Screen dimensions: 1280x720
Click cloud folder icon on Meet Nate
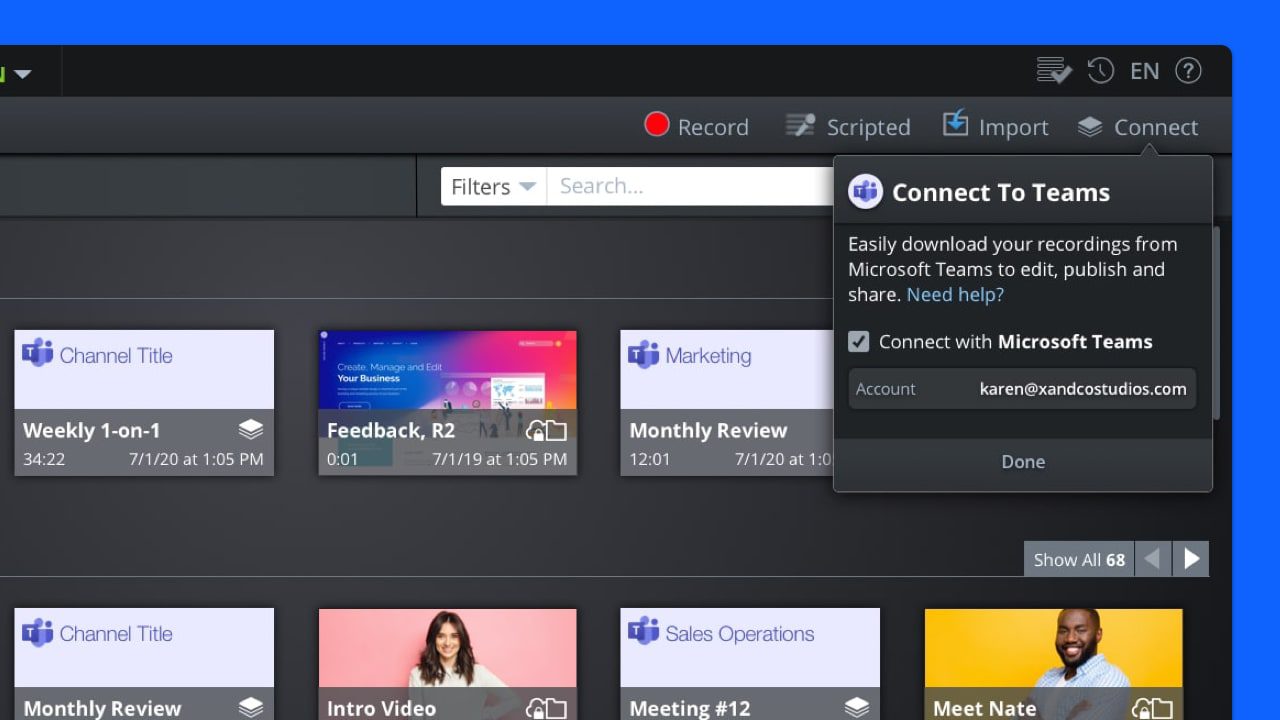click(x=1152, y=709)
